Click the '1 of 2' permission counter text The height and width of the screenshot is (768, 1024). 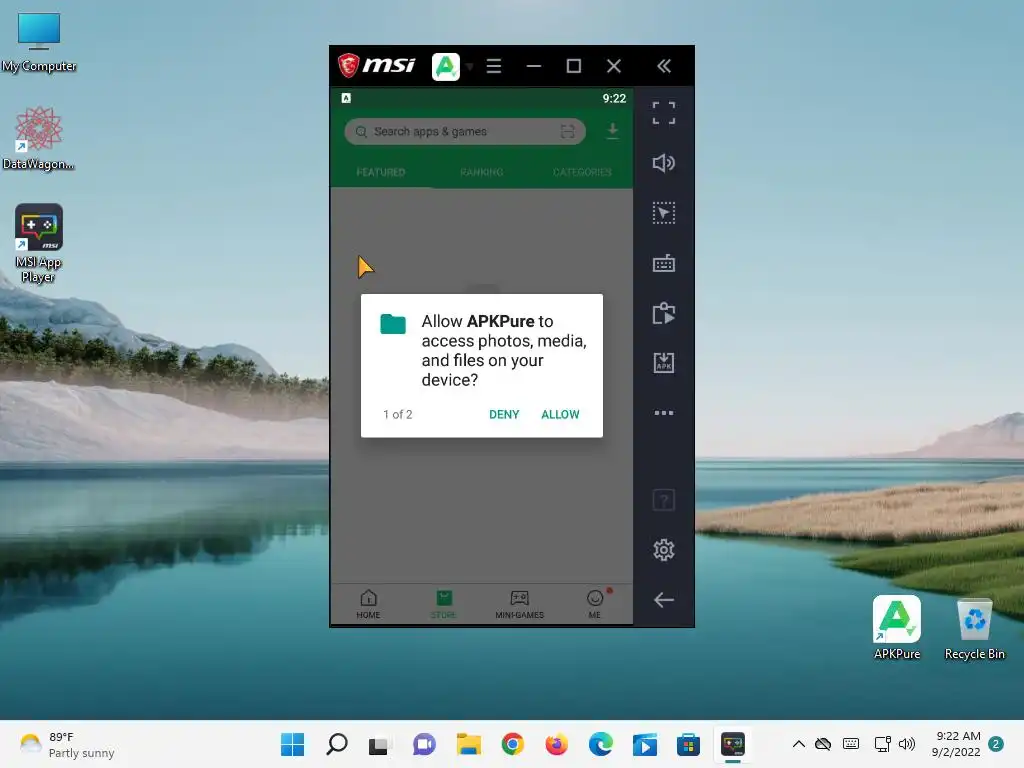398,414
